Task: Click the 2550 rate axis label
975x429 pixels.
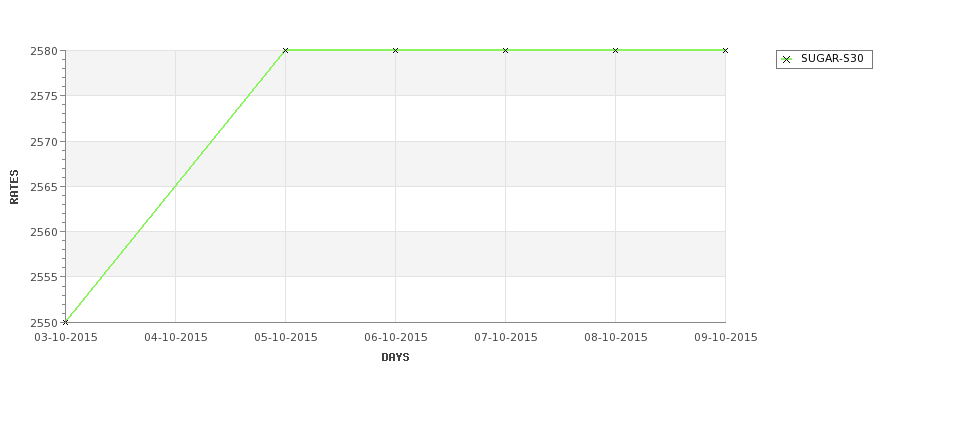Action: pos(44,323)
